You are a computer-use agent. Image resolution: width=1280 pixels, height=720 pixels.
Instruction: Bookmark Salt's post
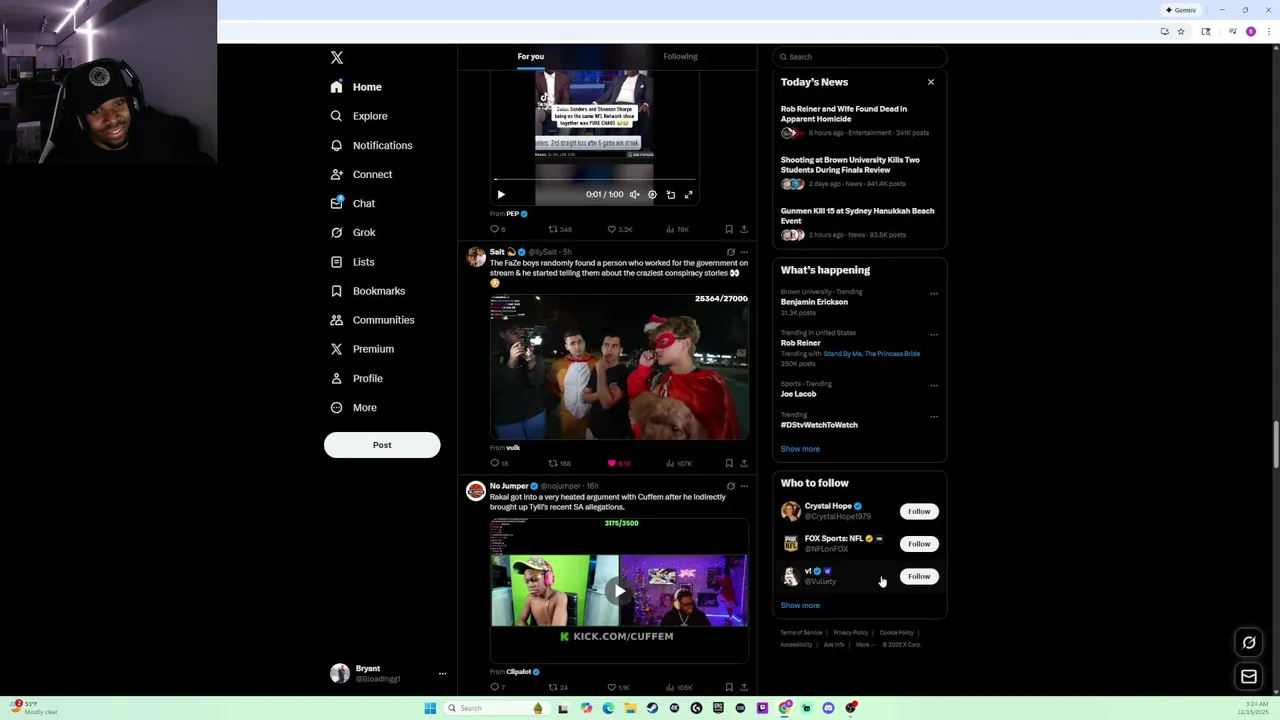click(x=729, y=463)
